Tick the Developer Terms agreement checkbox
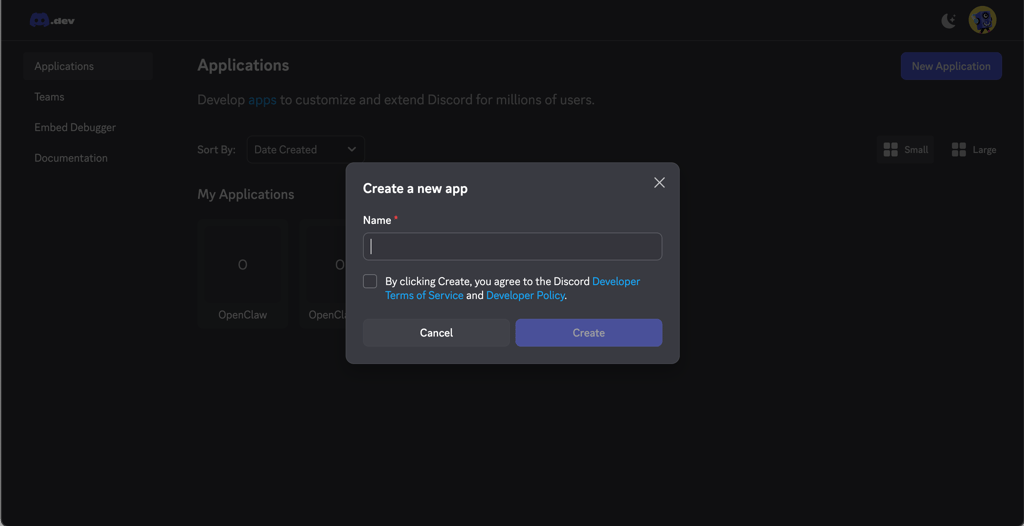The image size is (1024, 526). (370, 282)
